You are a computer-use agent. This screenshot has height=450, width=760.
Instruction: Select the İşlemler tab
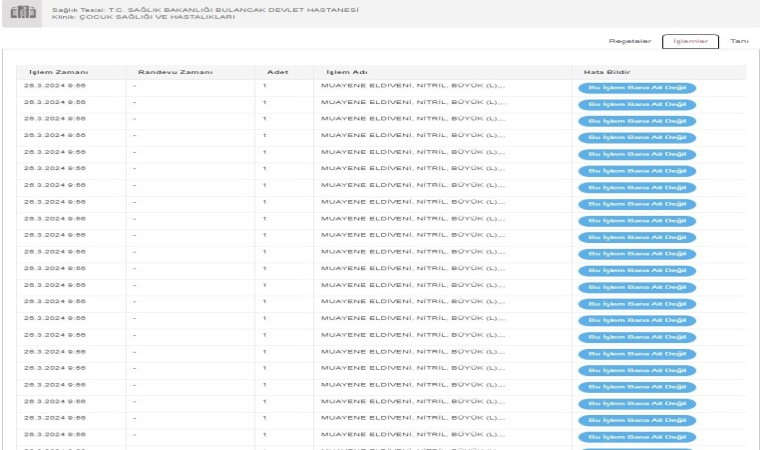(690, 41)
